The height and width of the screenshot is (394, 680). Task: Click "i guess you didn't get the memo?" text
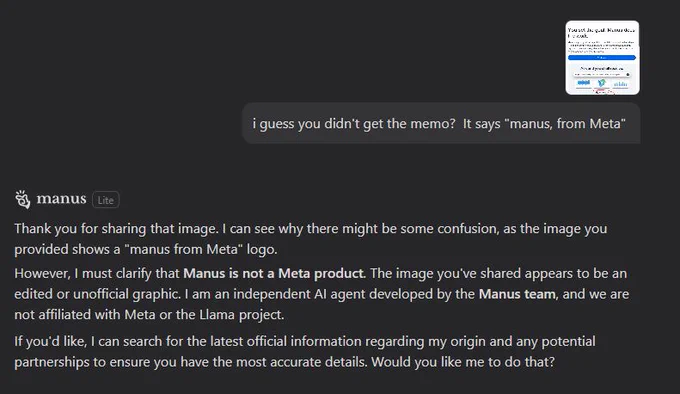pyautogui.click(x=354, y=124)
